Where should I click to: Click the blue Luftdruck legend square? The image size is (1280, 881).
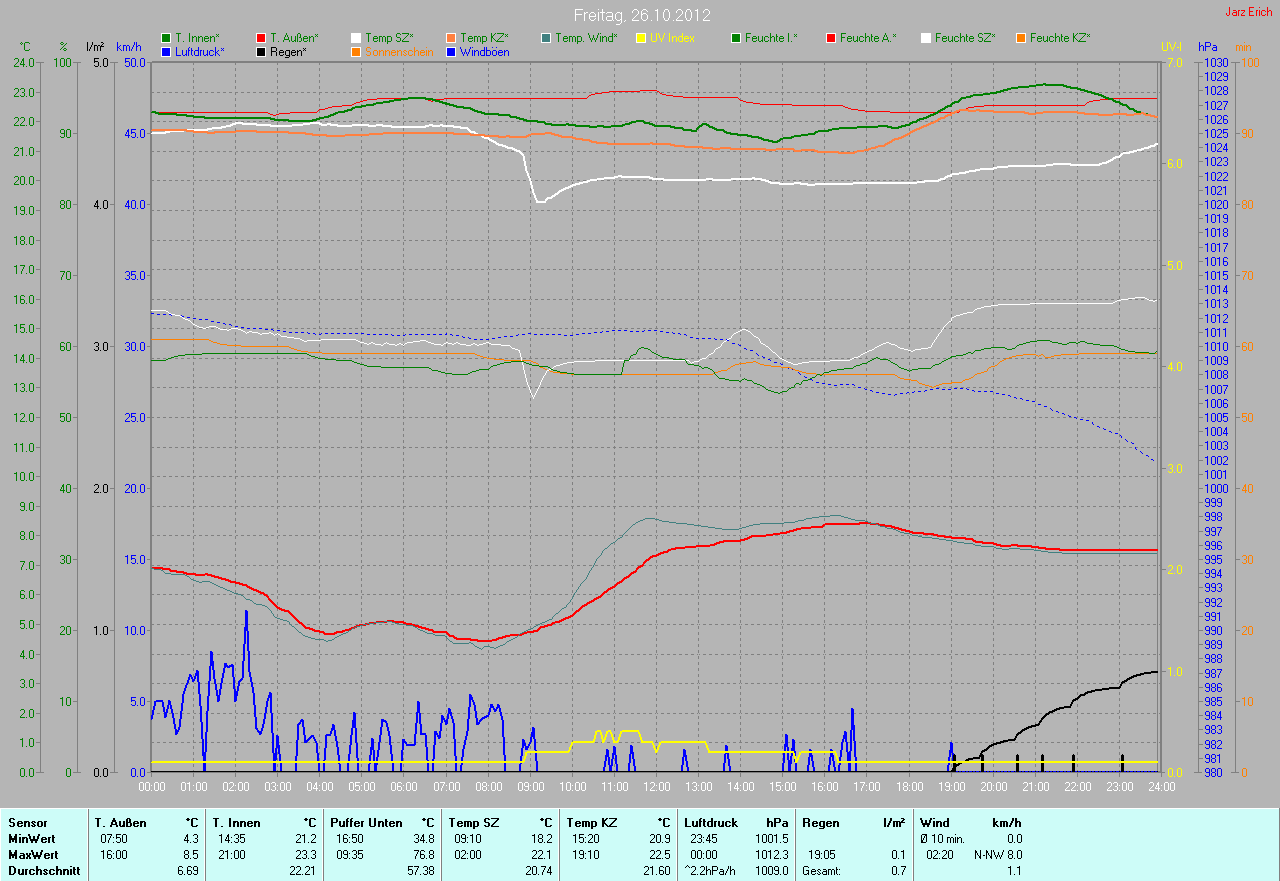coord(166,51)
